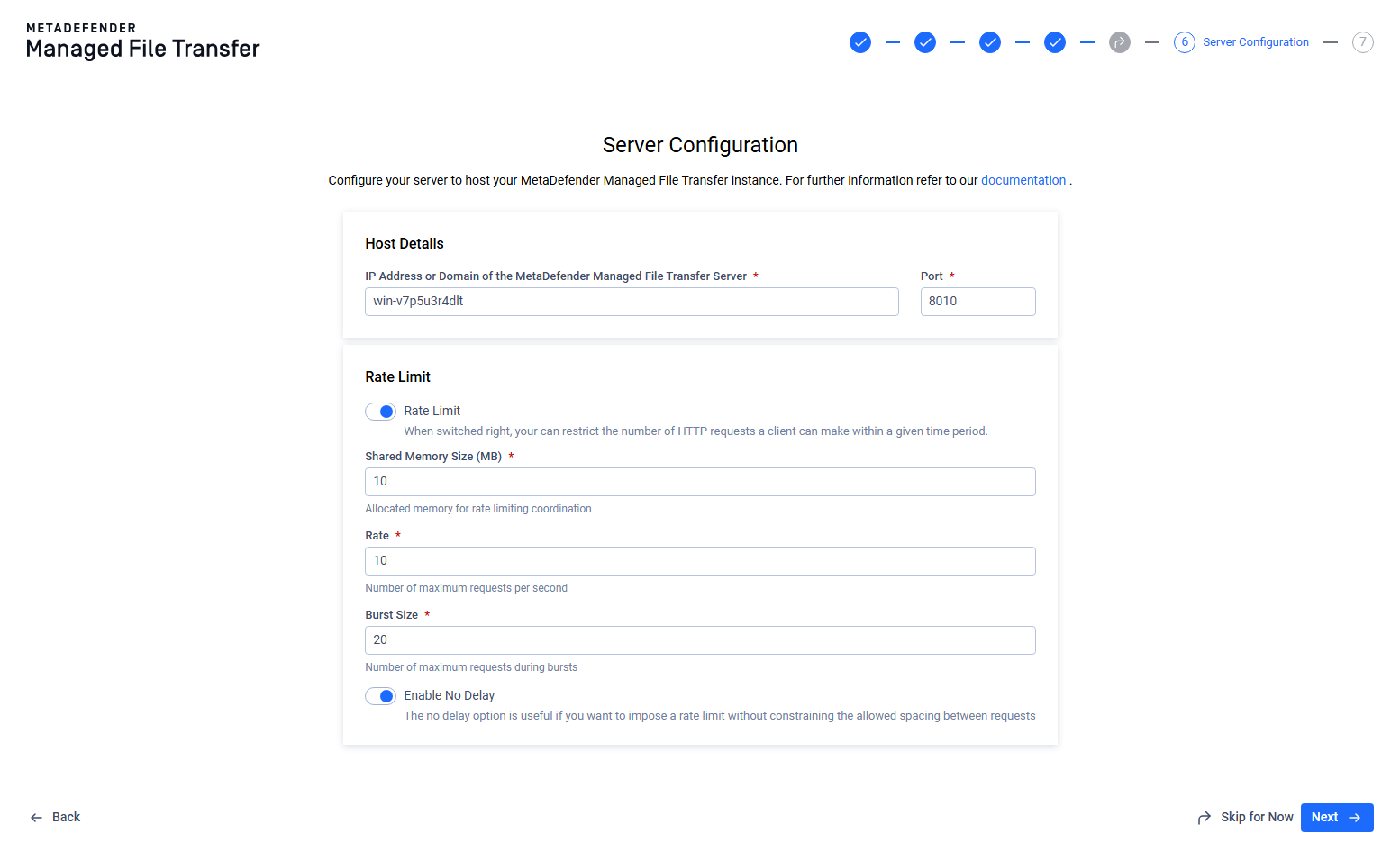1400x852 pixels.
Task: Select the Server Configuration step label
Action: click(x=1256, y=42)
